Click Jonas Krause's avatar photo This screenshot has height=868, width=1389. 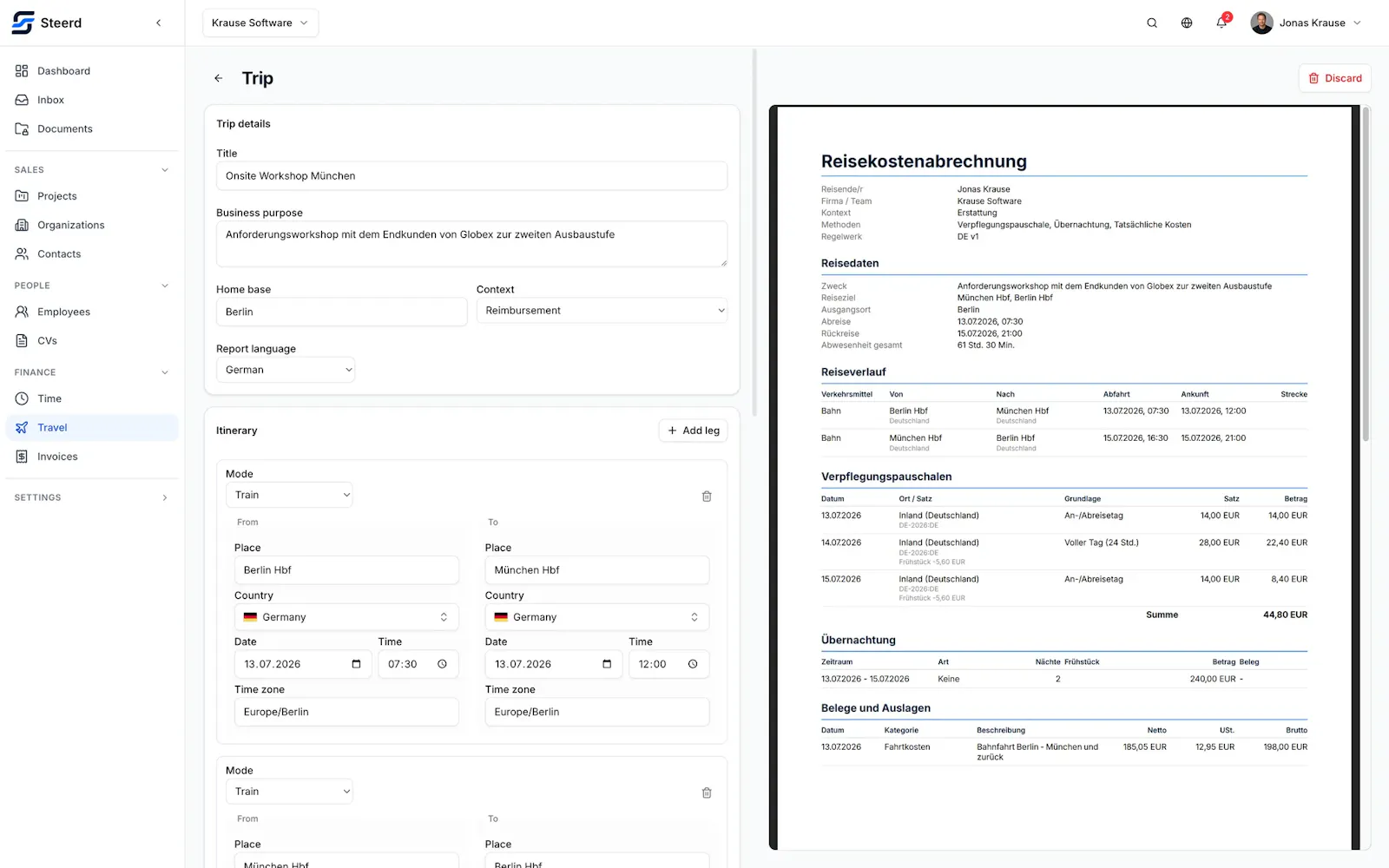[x=1261, y=23]
